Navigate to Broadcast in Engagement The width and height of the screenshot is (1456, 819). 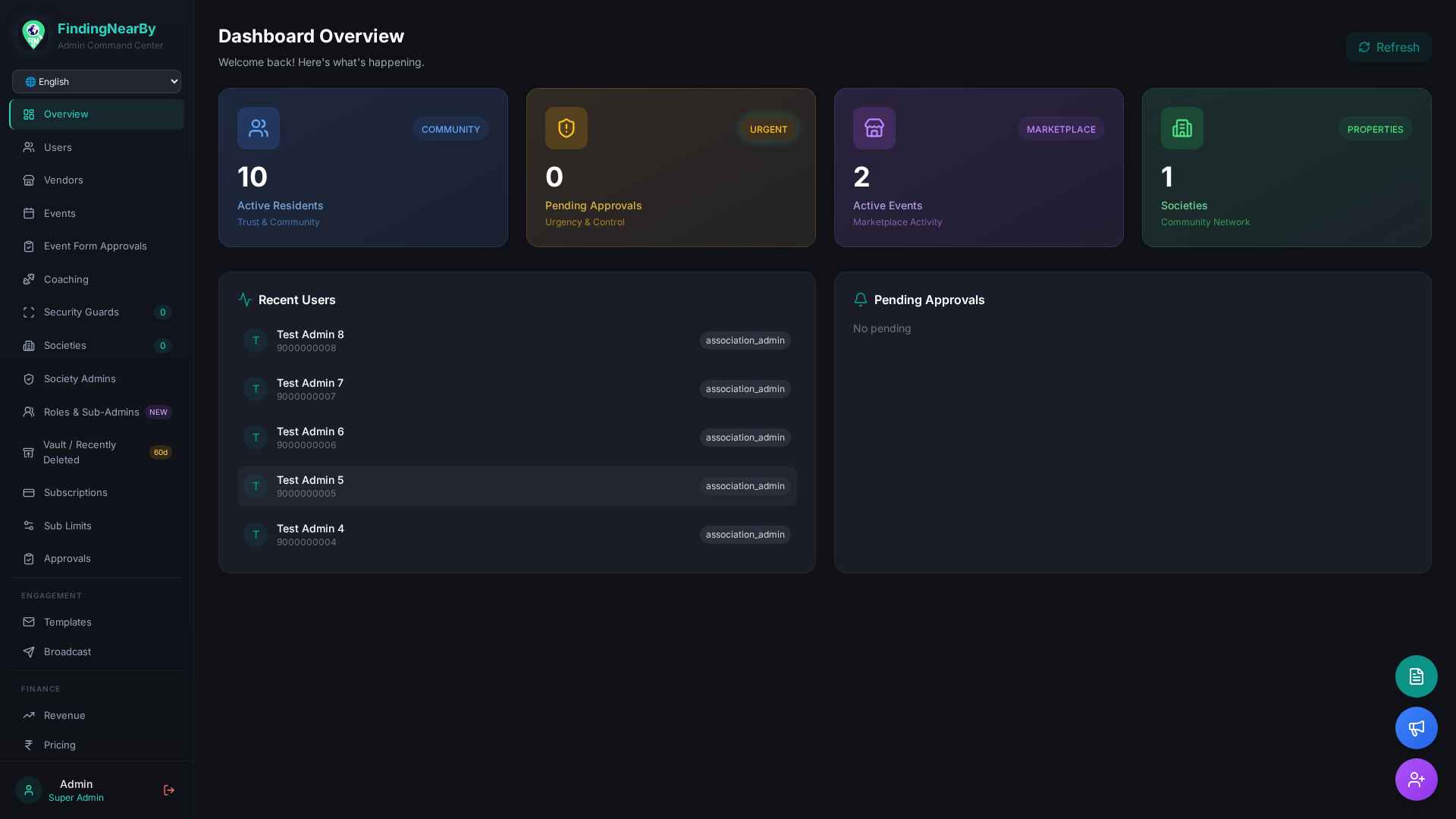coord(67,652)
